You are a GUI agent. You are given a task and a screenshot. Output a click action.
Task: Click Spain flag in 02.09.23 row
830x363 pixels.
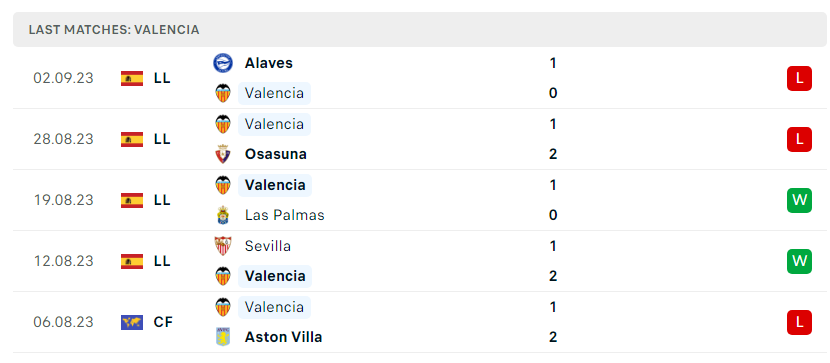[132, 78]
